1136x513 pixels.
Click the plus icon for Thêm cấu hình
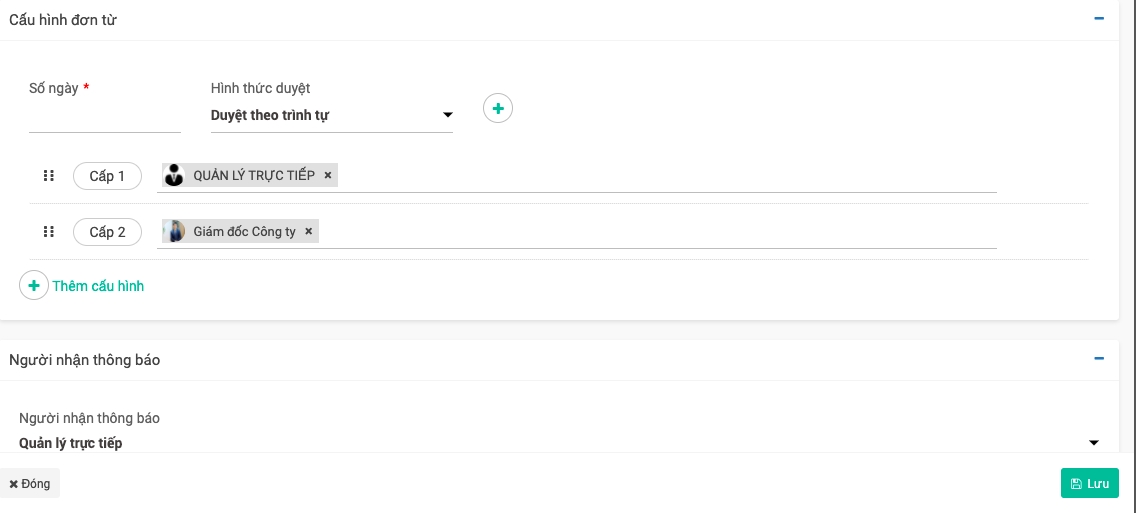(x=34, y=286)
